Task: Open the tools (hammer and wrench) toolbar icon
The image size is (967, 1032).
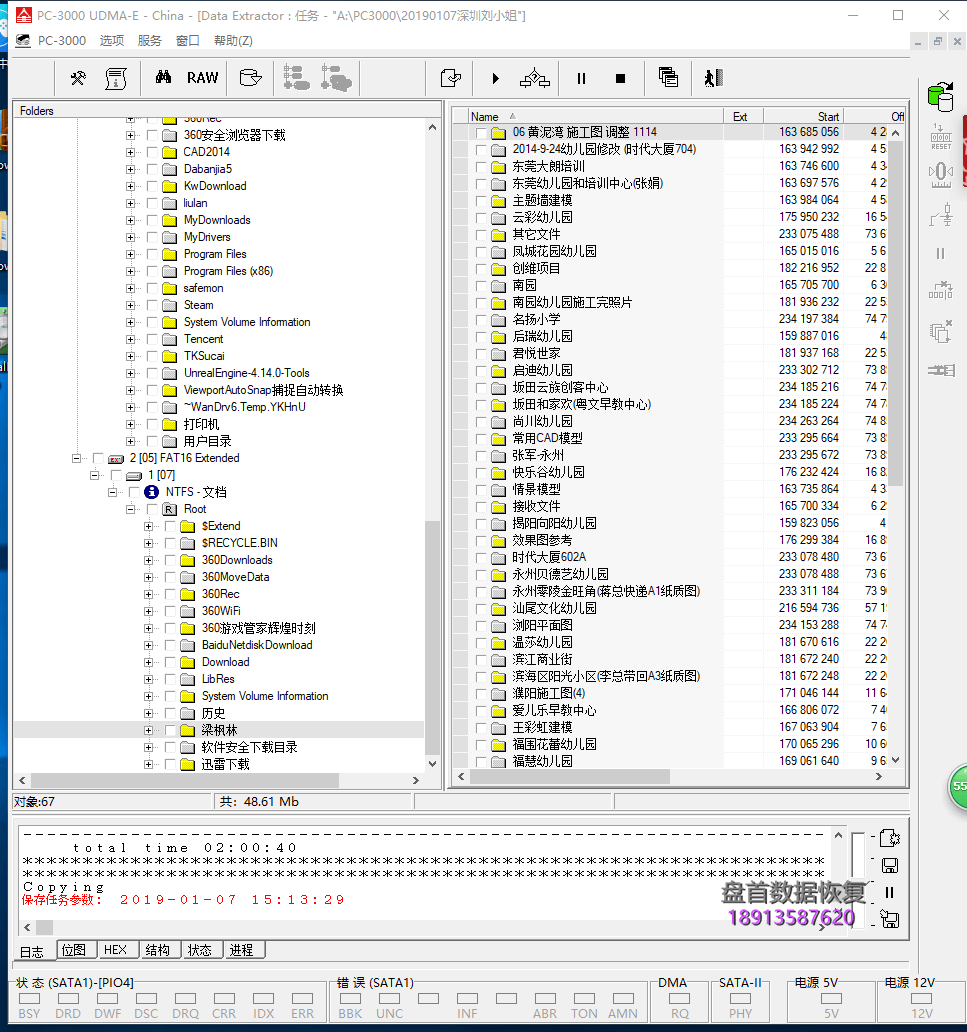Action: [x=78, y=78]
